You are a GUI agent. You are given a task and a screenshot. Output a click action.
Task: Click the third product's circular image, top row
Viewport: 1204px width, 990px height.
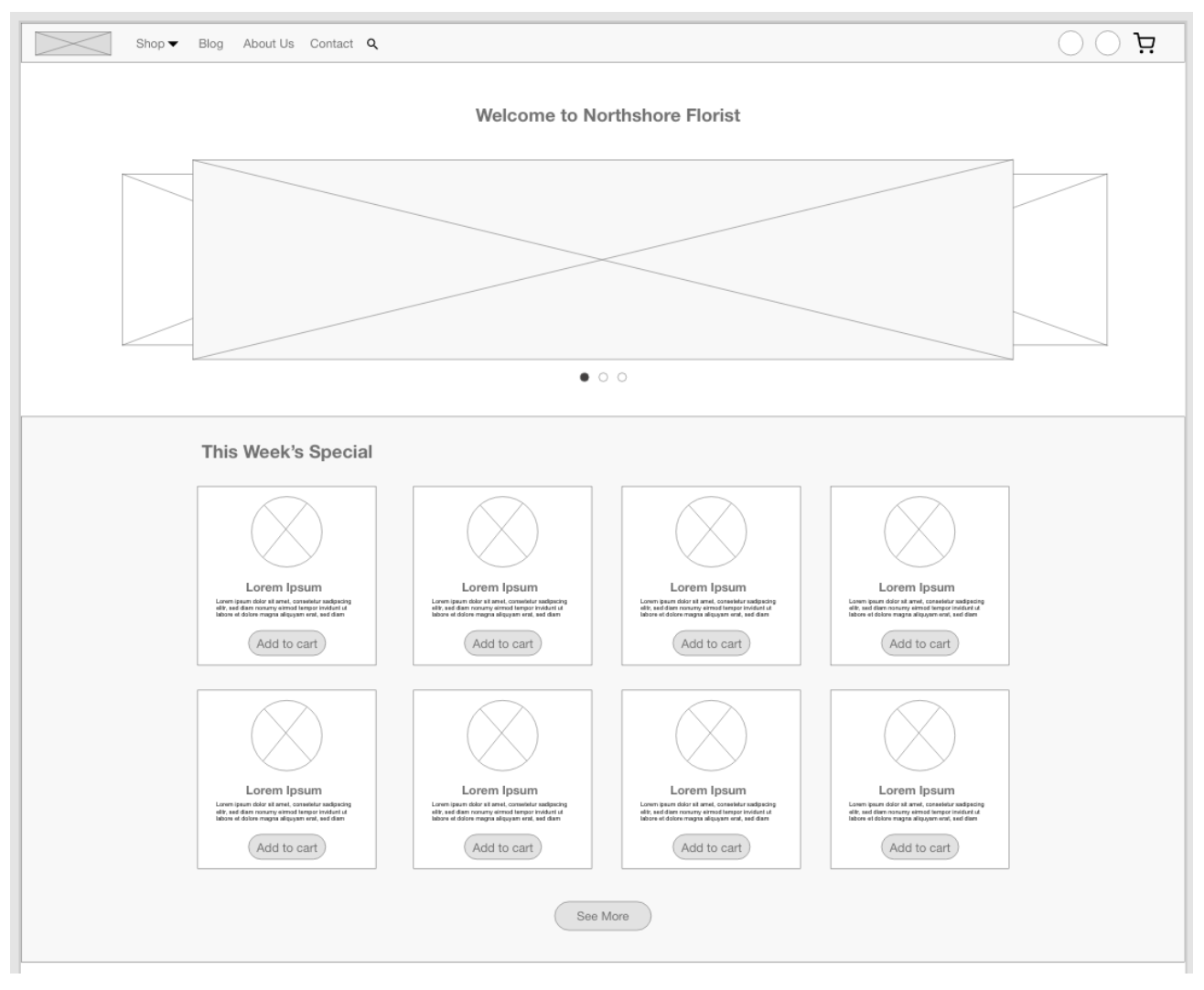(x=711, y=532)
